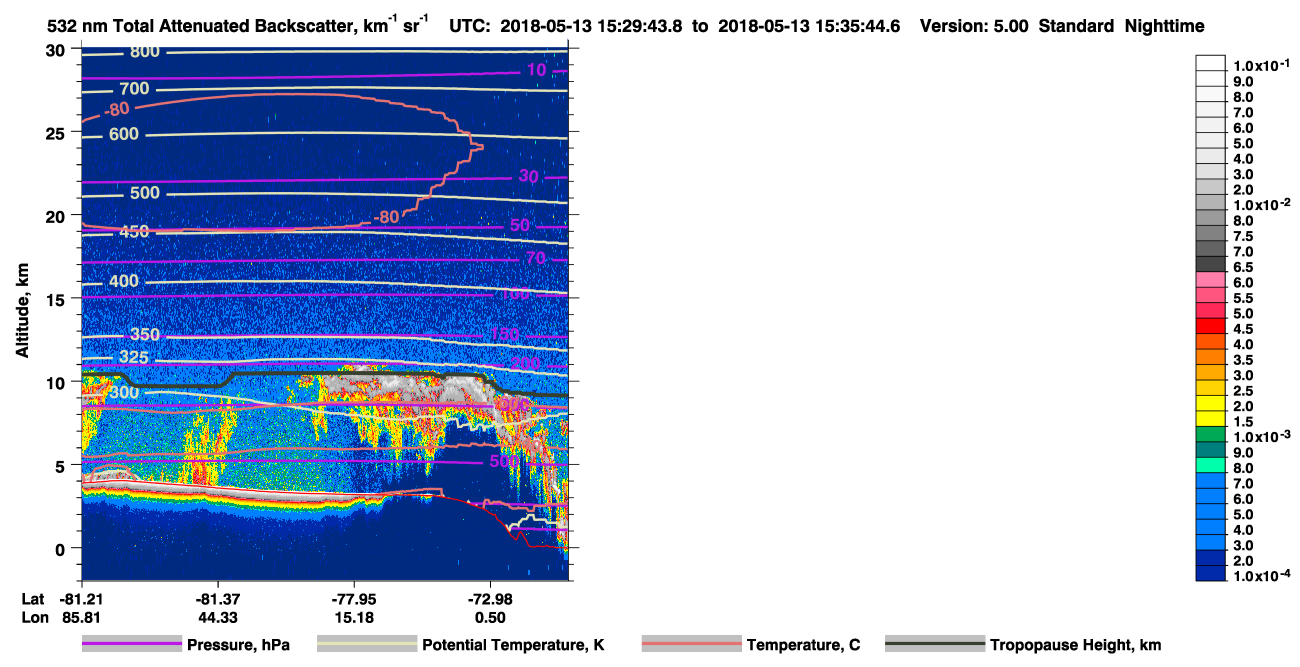Click the 6.5 color bar label
This screenshot has height=667, width=1300.
point(1243,267)
